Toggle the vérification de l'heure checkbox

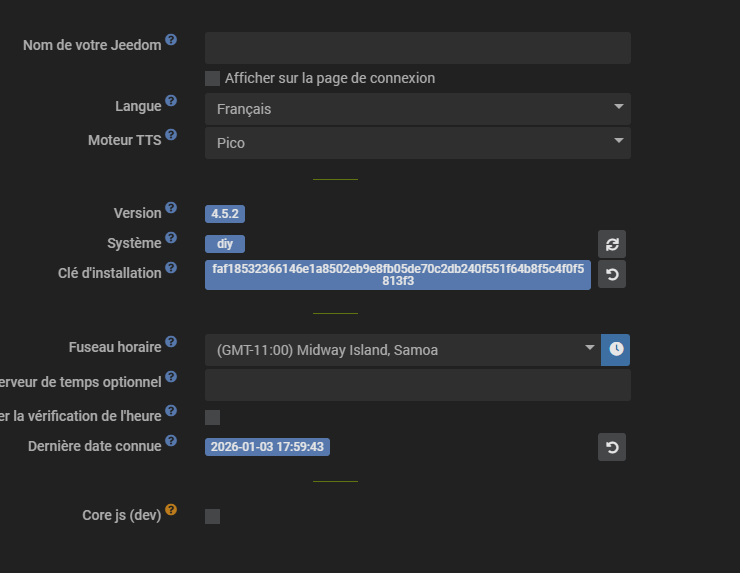click(x=212, y=417)
